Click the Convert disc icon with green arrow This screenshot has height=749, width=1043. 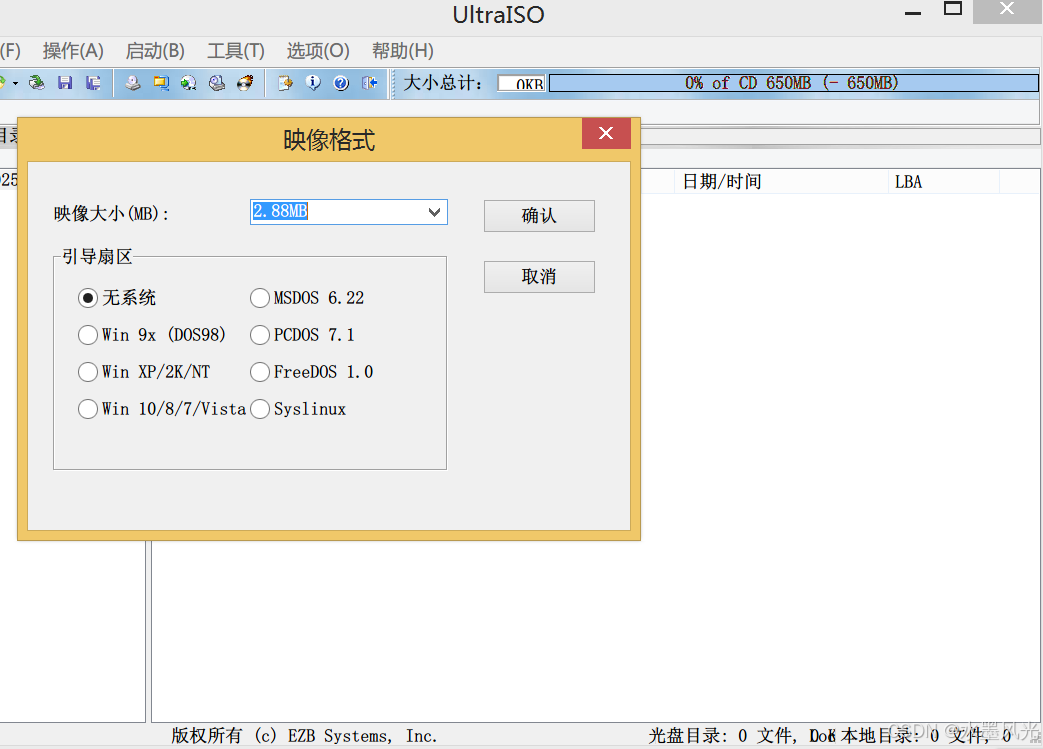(189, 82)
